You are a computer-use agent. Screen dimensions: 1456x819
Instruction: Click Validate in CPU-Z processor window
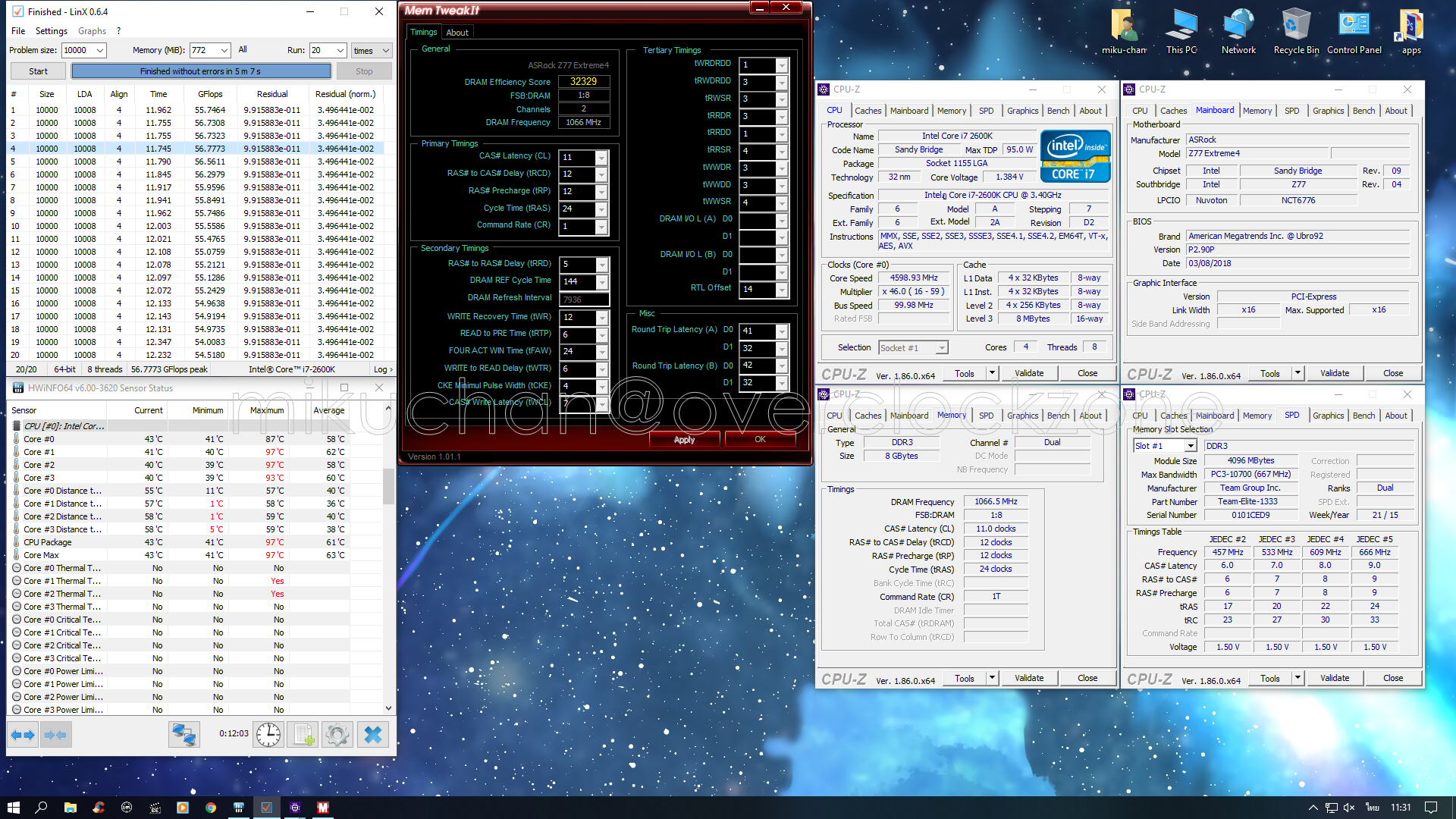coord(1029,373)
